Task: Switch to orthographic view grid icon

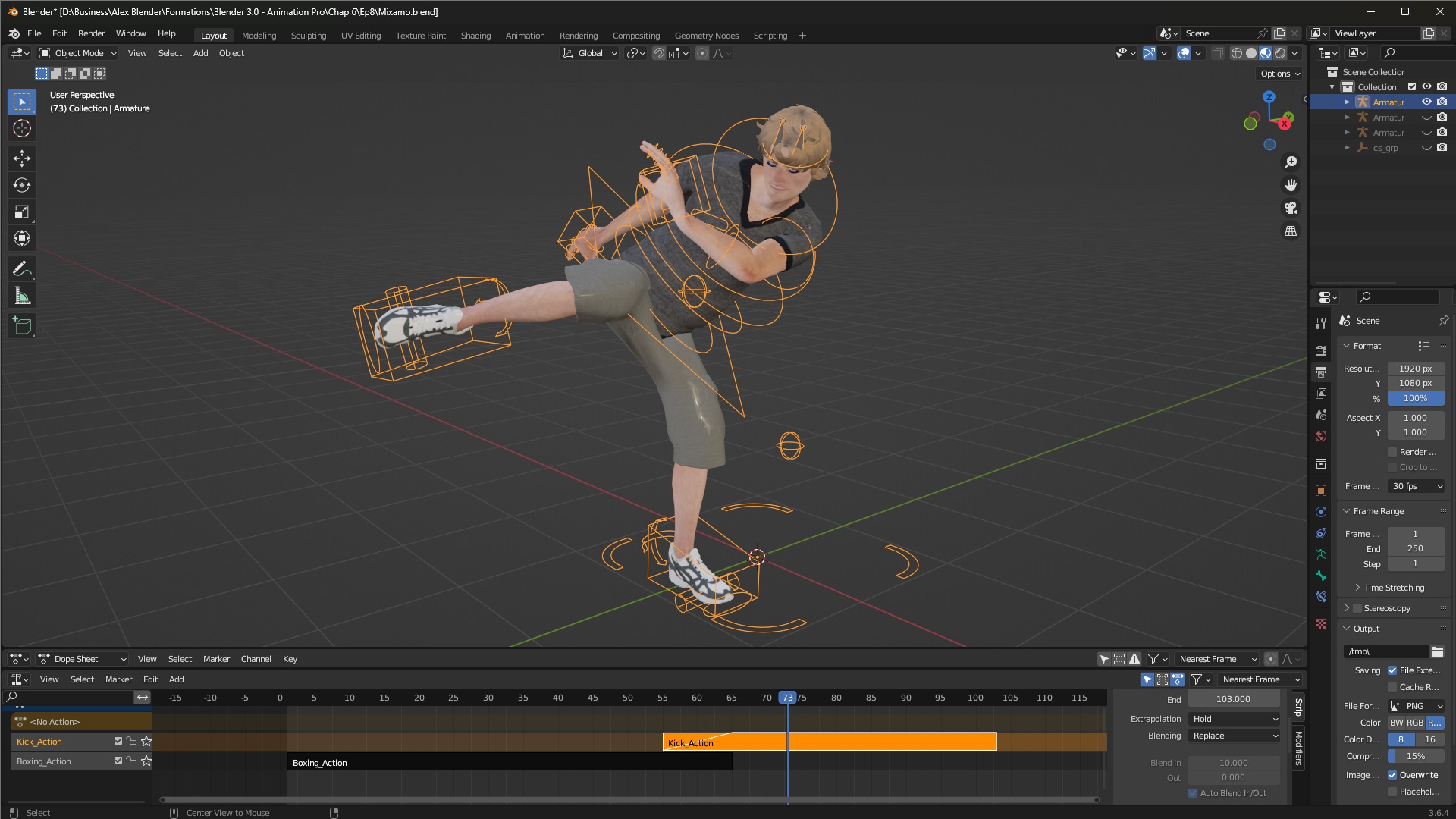Action: (x=1291, y=231)
